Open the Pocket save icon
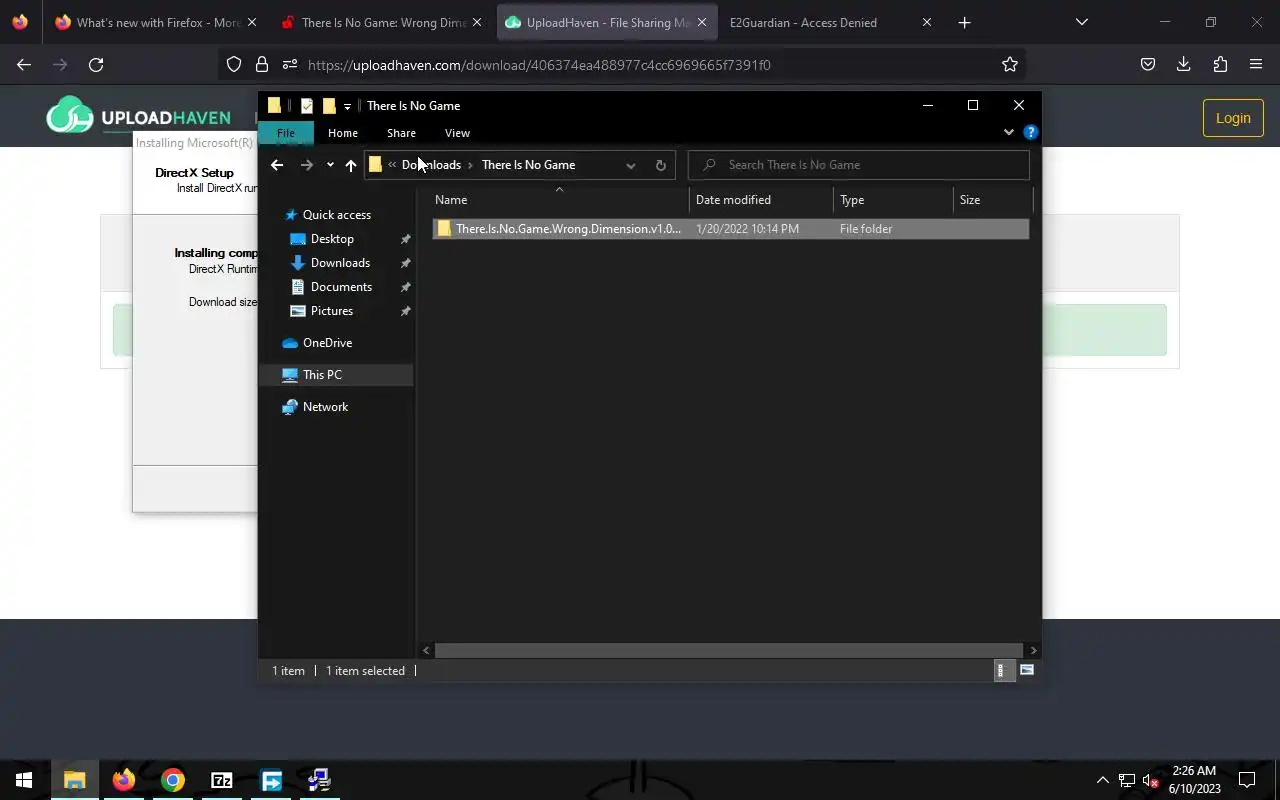 pos(1148,65)
